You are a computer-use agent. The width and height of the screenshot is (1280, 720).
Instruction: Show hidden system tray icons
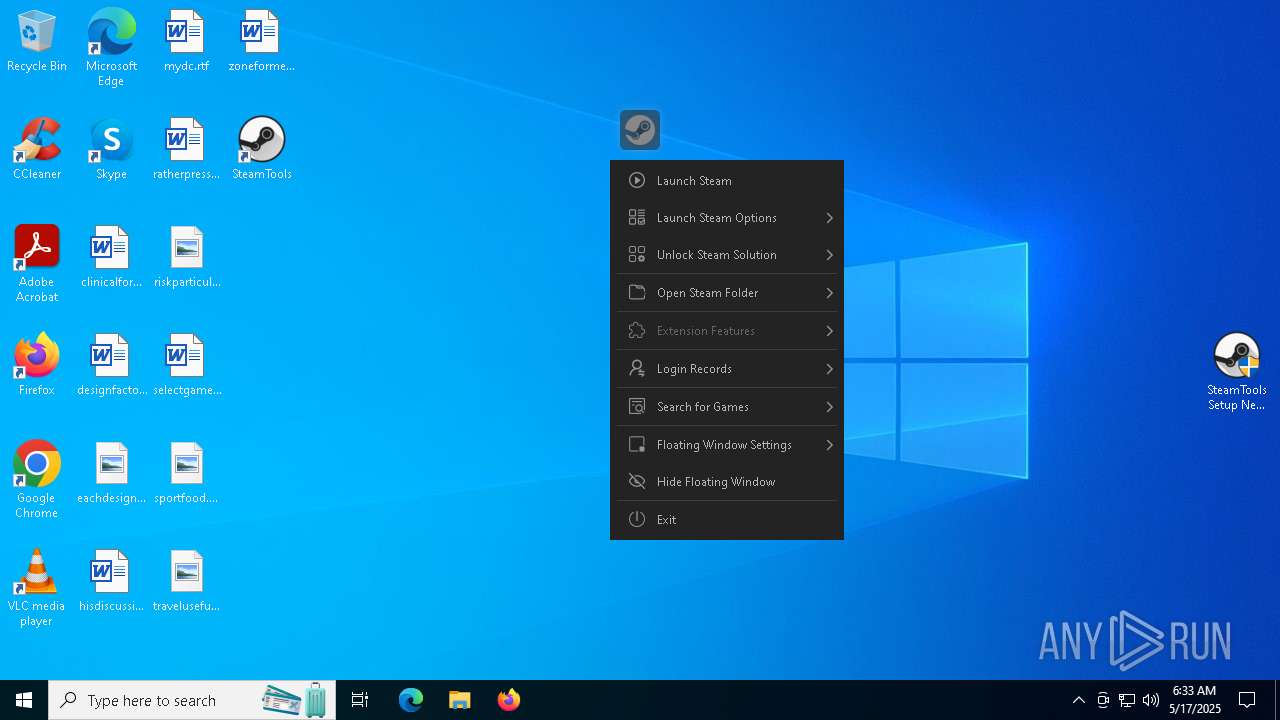click(1078, 700)
